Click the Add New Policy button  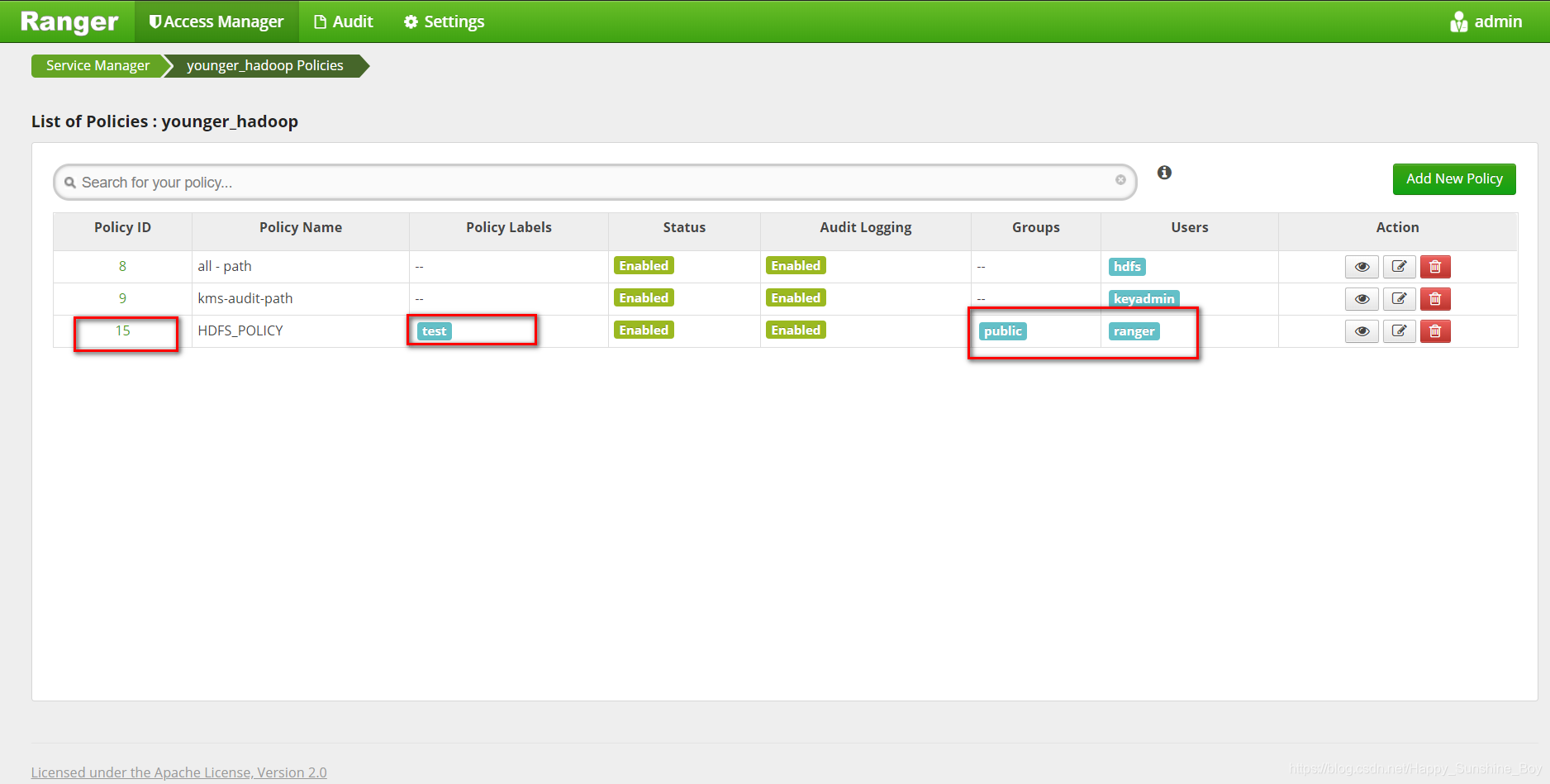[1453, 178]
